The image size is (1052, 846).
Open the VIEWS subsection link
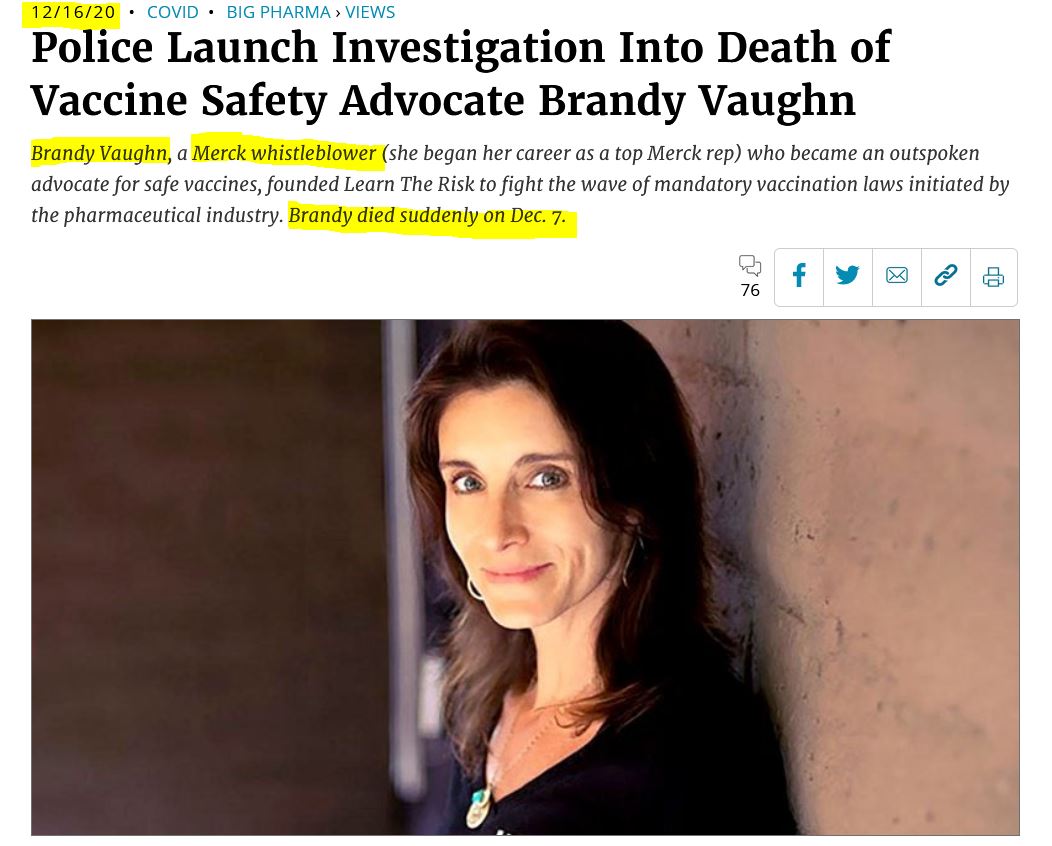pos(370,12)
